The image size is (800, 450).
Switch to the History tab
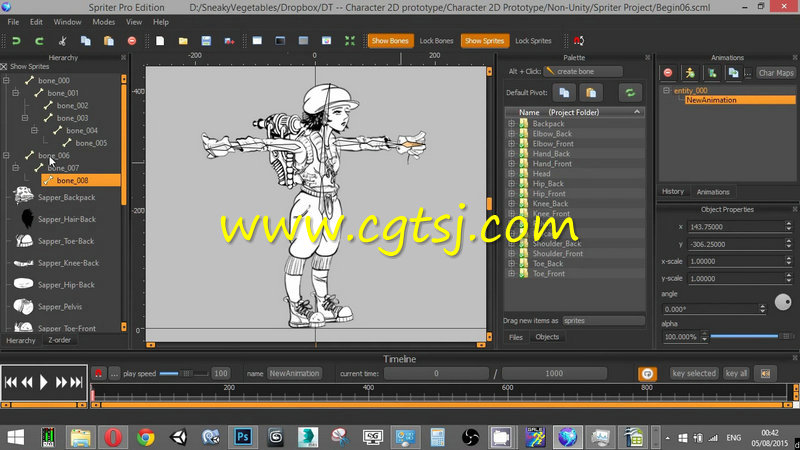672,191
